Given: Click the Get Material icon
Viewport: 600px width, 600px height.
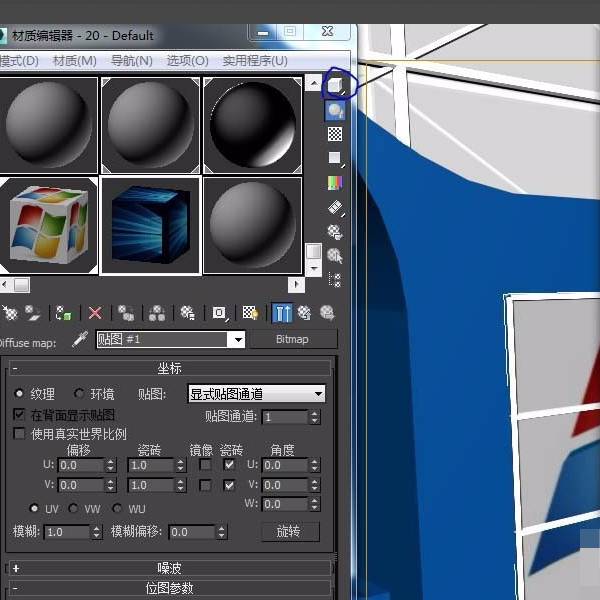Looking at the screenshot, I should [10, 313].
